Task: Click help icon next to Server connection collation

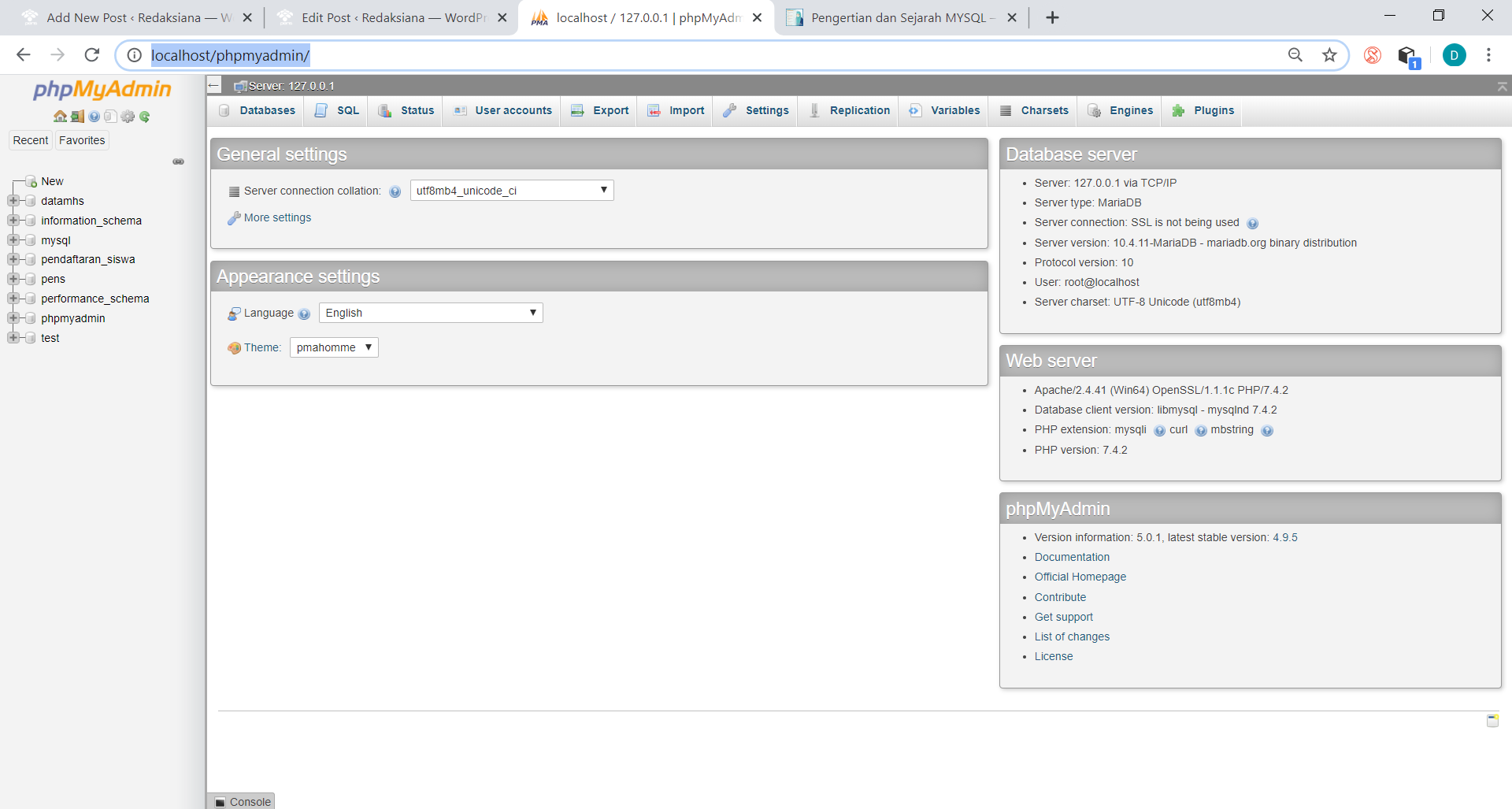Action: pyautogui.click(x=395, y=191)
